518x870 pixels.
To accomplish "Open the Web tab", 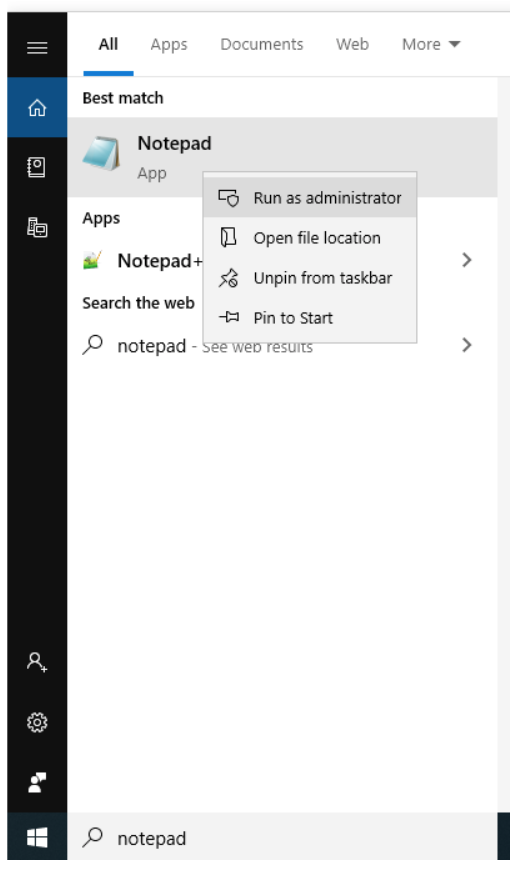I will 352,44.
